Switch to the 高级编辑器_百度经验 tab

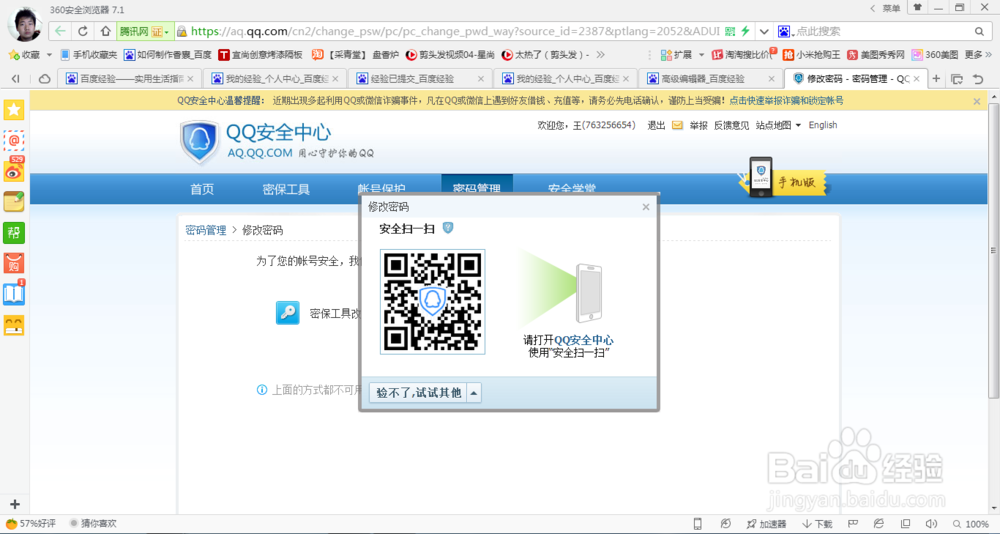pos(712,78)
